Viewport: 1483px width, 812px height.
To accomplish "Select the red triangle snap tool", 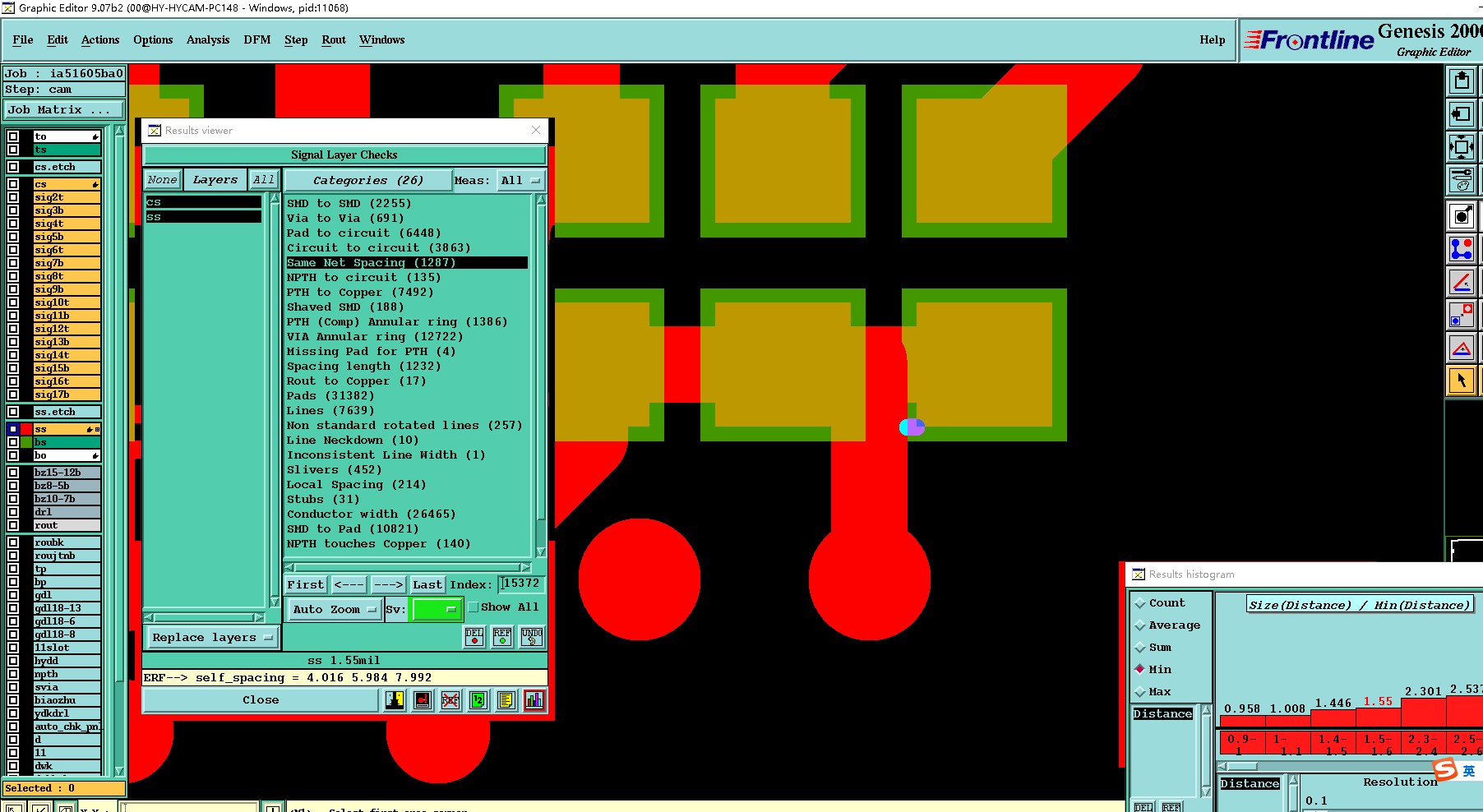I will point(1462,348).
